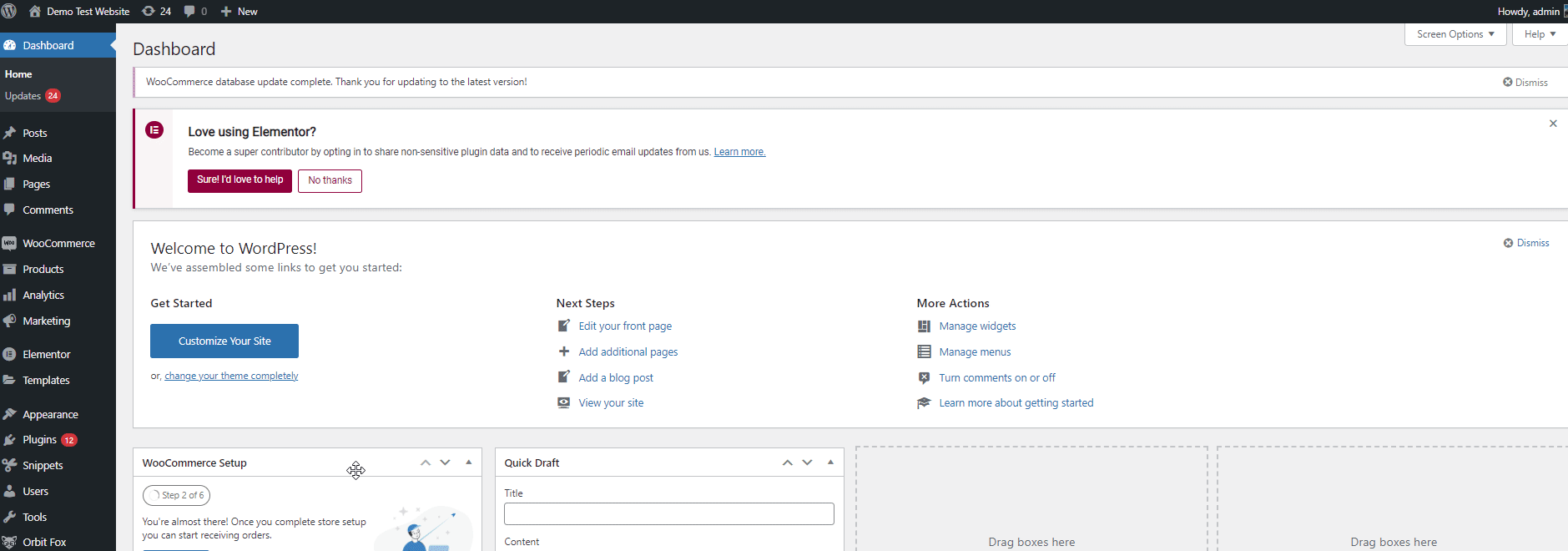
Task: Open Screen Options dropdown
Action: click(x=1455, y=34)
